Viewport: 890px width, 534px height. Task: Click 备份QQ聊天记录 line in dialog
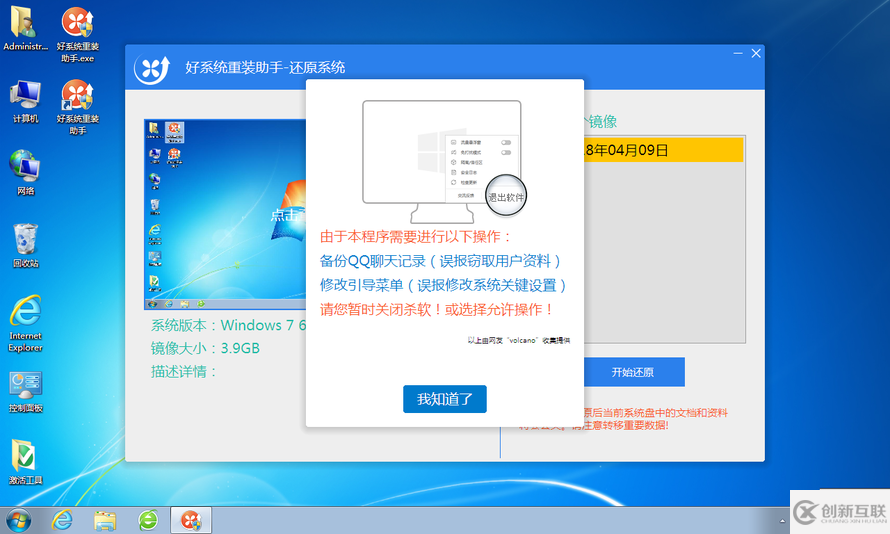440,261
